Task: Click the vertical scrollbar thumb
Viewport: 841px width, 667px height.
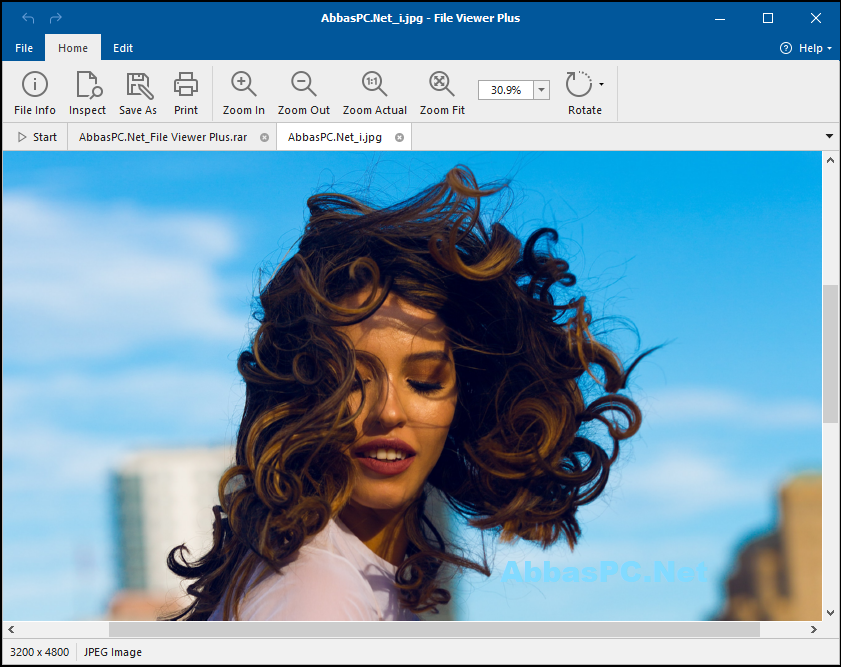Action: (x=830, y=353)
